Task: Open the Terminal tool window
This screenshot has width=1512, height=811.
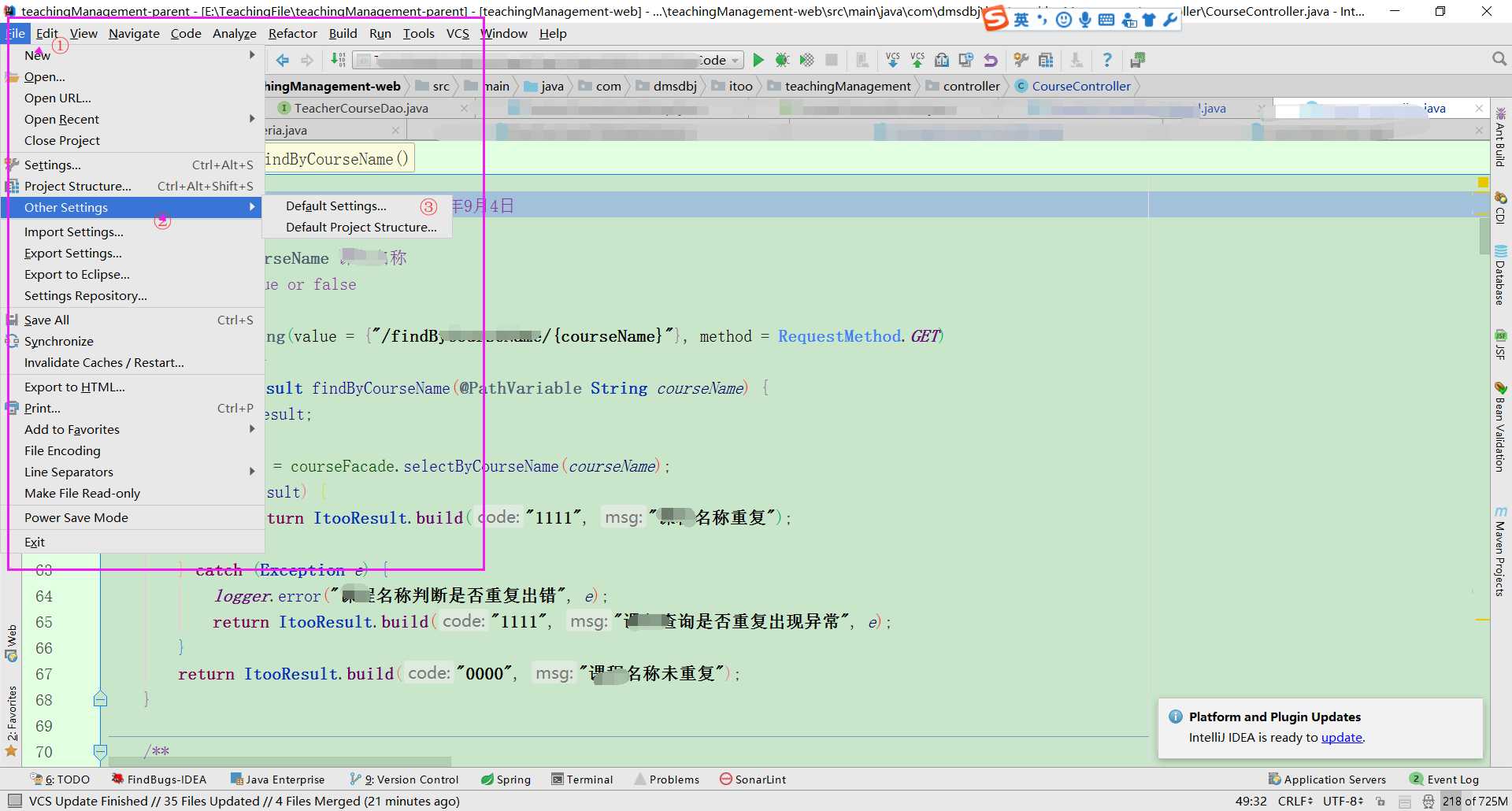Action: pos(582,780)
